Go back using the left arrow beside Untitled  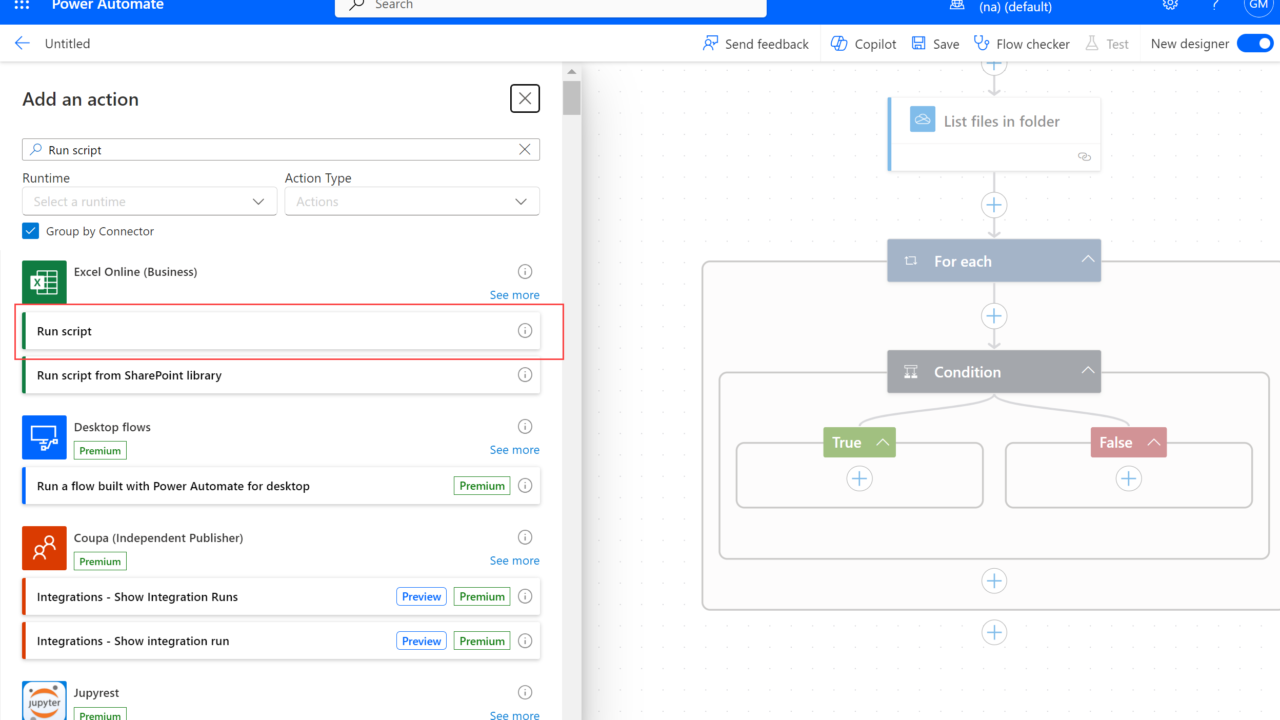click(22, 43)
